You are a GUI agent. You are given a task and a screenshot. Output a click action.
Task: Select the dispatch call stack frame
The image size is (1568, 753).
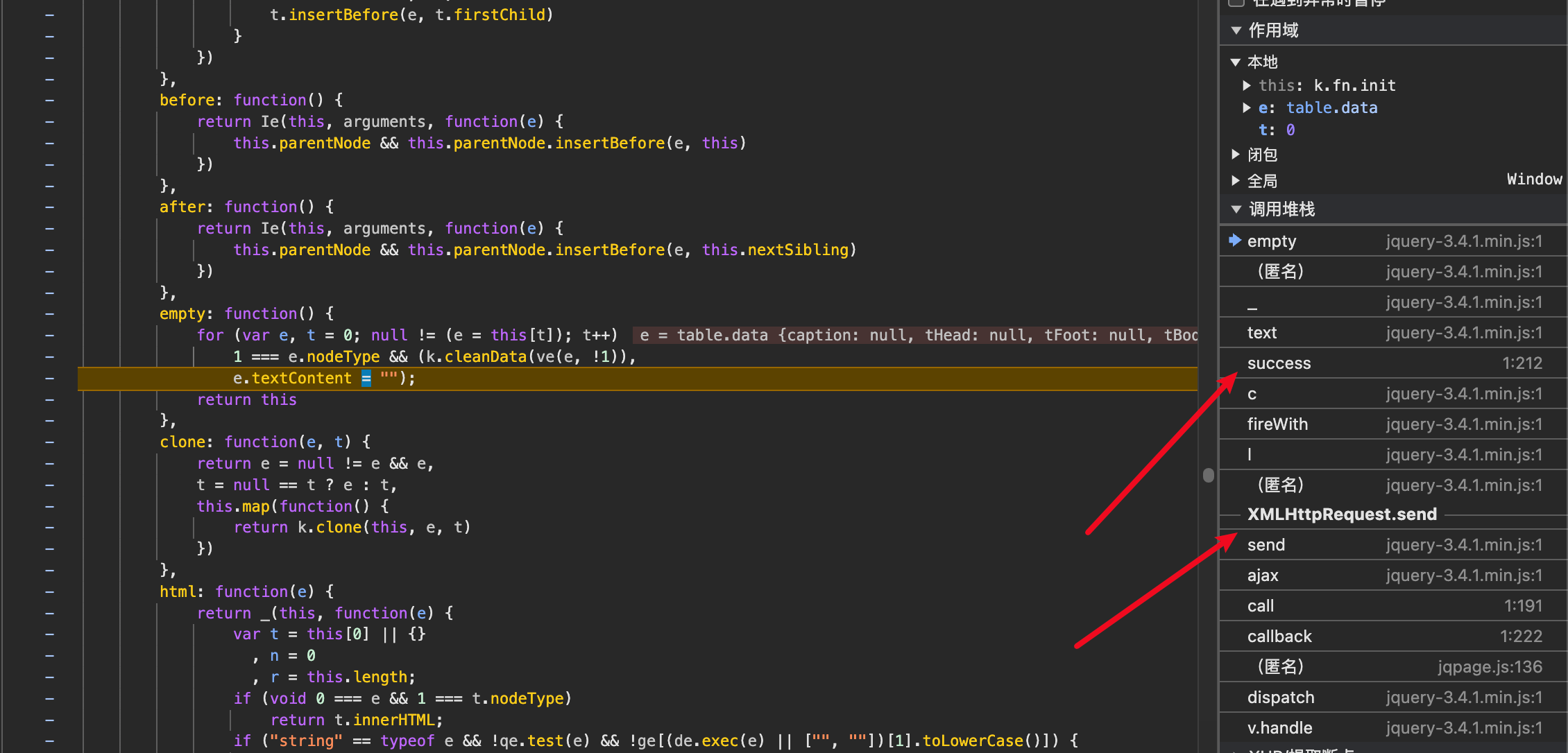click(1280, 698)
